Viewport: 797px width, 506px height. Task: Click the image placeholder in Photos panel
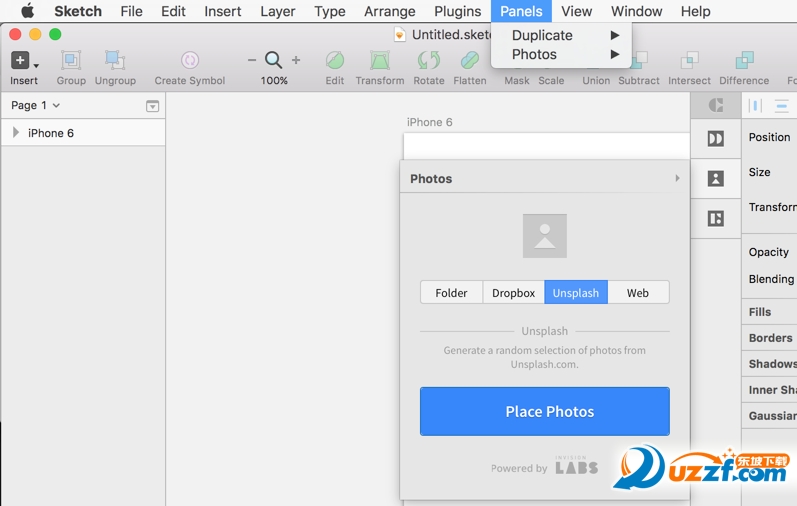[x=544, y=236]
